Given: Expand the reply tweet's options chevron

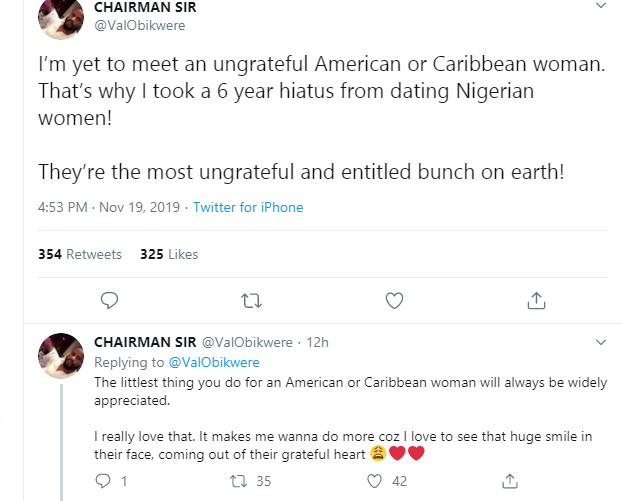Looking at the screenshot, I should pyautogui.click(x=600, y=343).
